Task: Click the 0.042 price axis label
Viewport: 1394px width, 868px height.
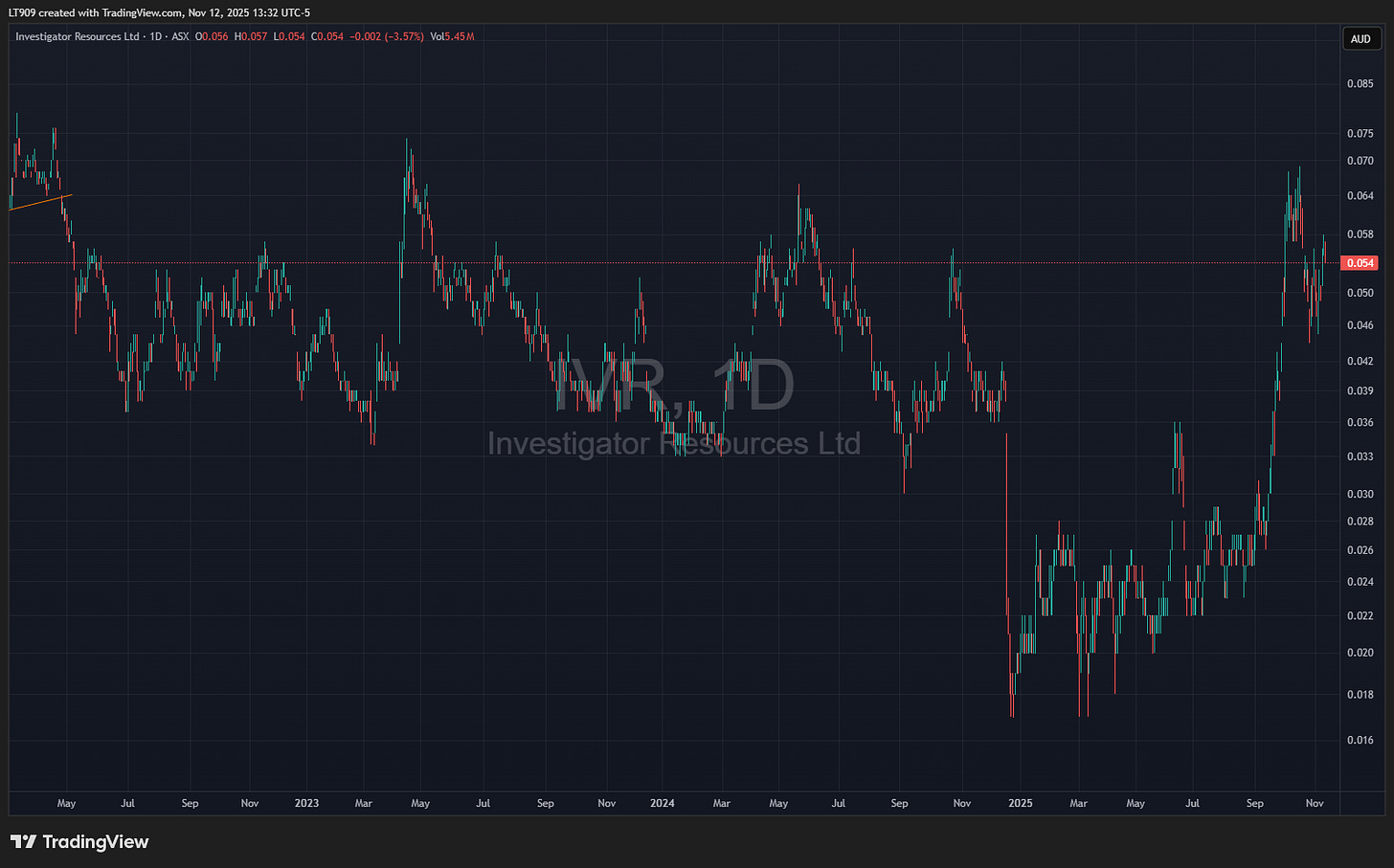Action: pyautogui.click(x=1360, y=361)
